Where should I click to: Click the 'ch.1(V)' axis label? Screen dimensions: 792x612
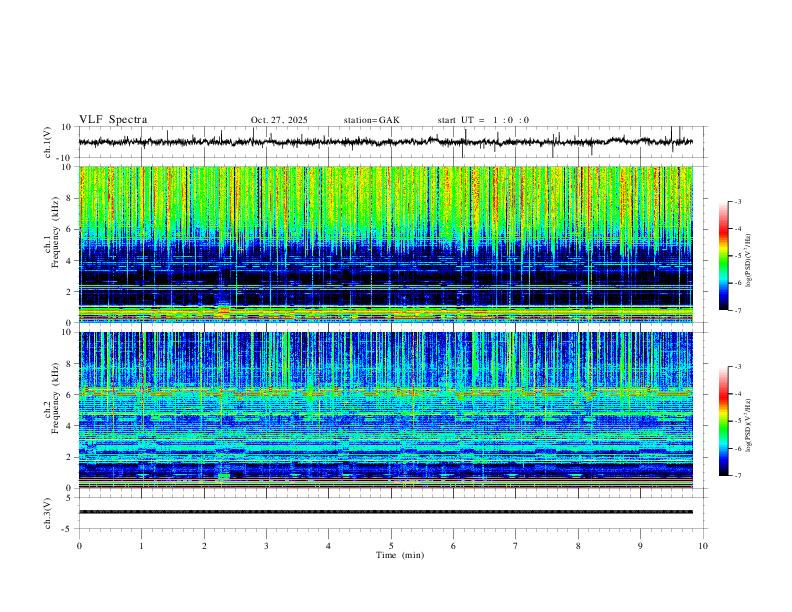tap(48, 142)
